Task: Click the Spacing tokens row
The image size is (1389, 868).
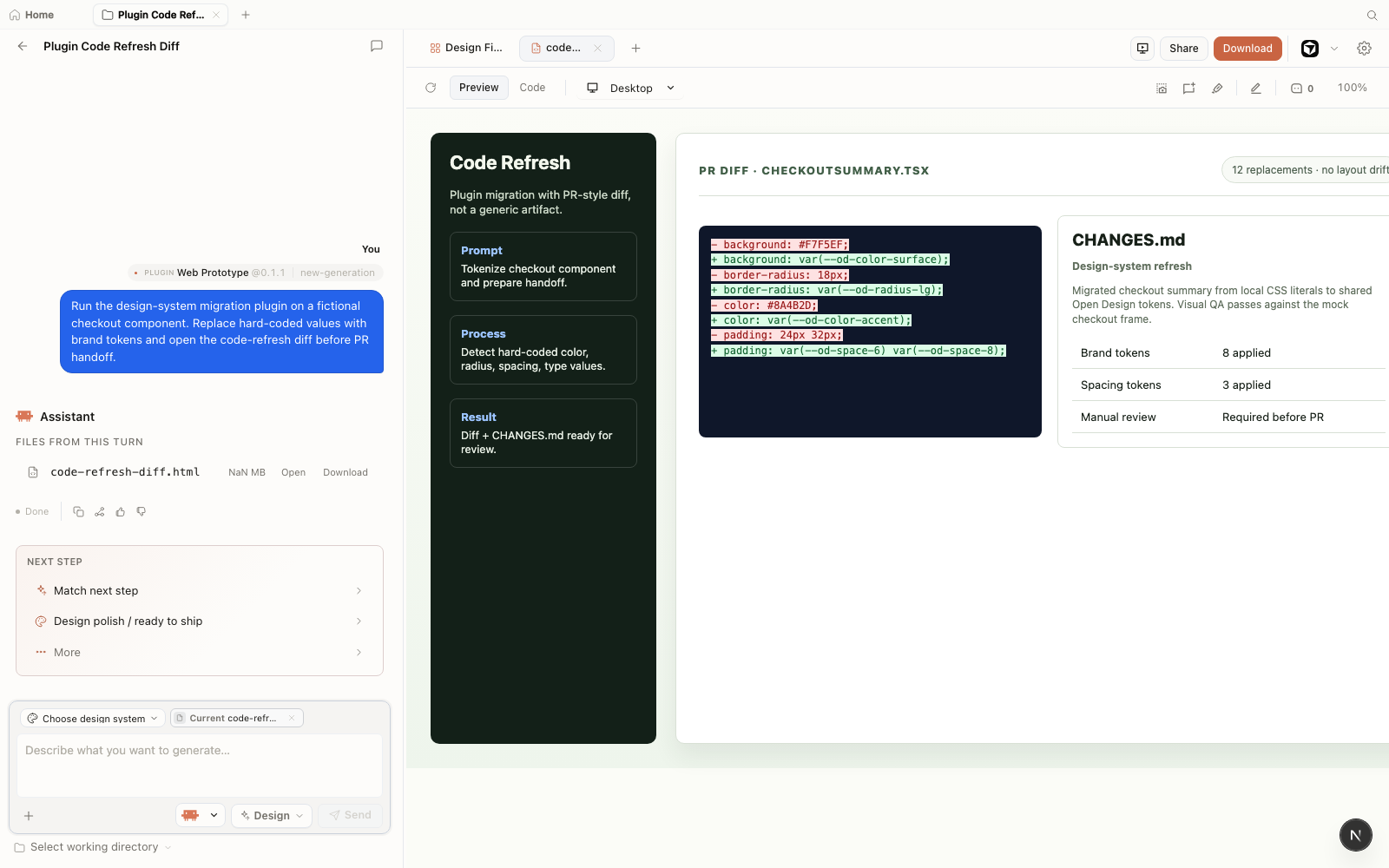Action: pyautogui.click(x=1228, y=385)
